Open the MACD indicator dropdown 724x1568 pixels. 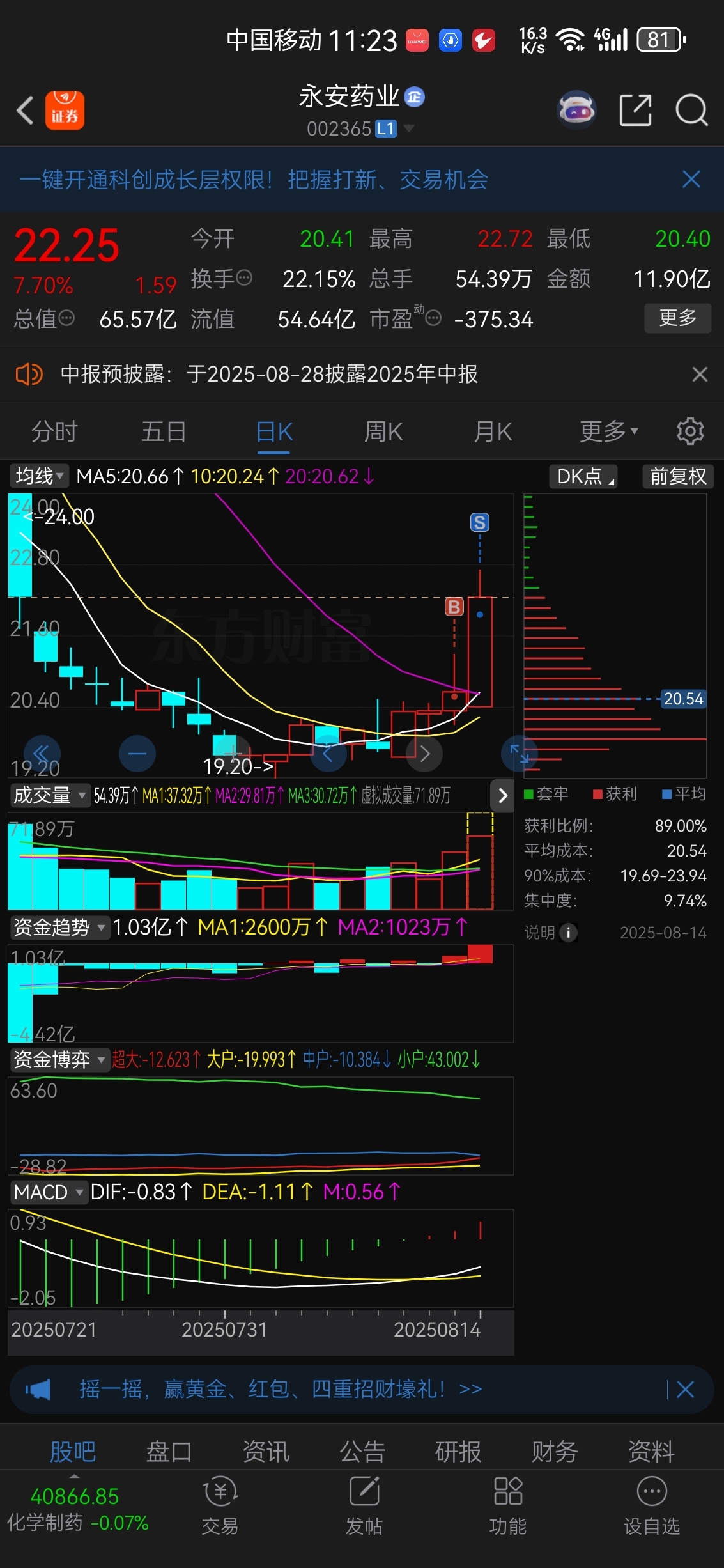[49, 1192]
